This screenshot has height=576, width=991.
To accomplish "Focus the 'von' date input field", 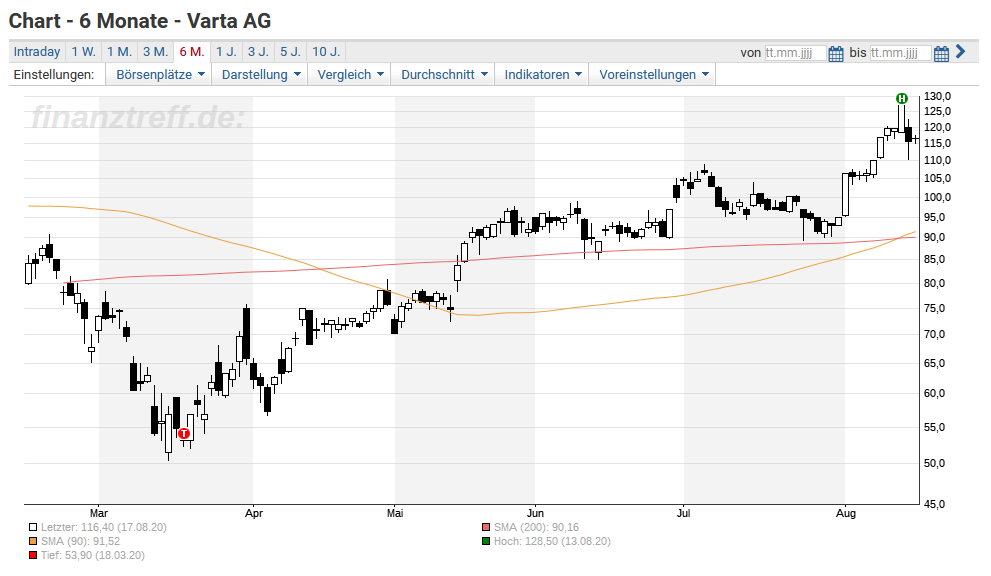I will 795,53.
